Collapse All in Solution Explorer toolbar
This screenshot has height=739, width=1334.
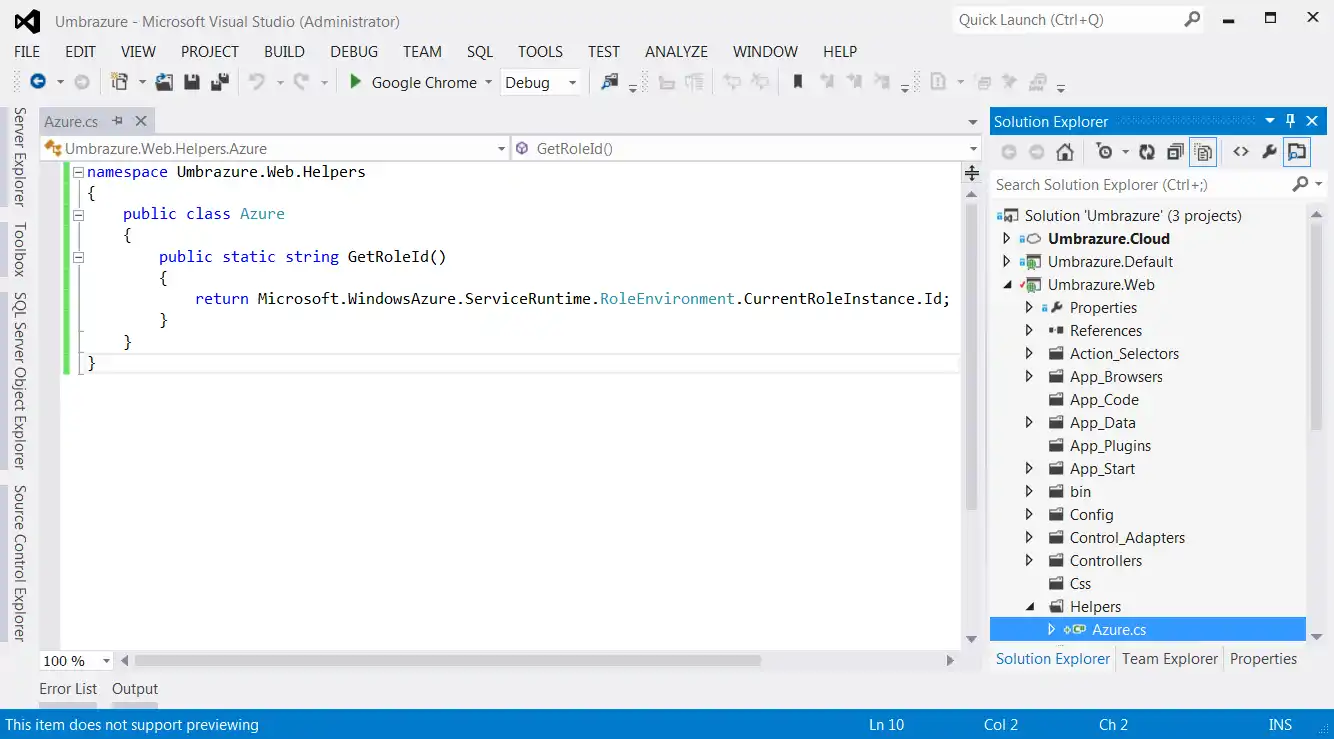[1175, 152]
